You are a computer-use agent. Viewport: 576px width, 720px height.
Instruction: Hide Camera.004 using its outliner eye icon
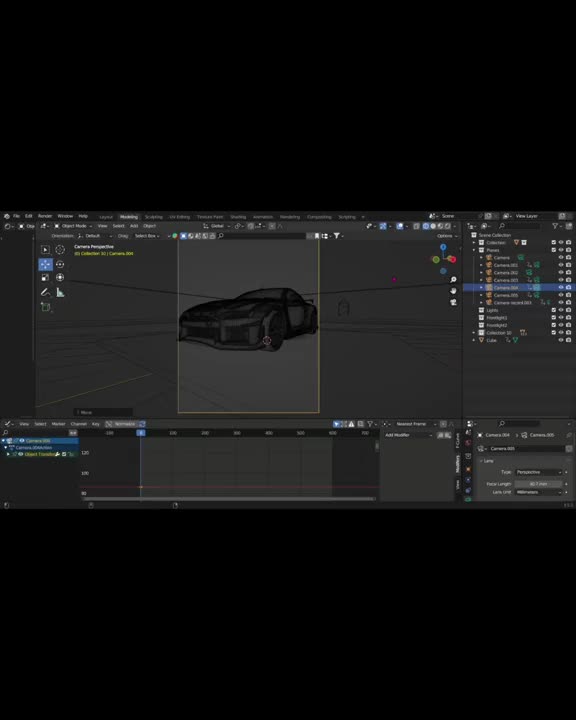(x=561, y=287)
